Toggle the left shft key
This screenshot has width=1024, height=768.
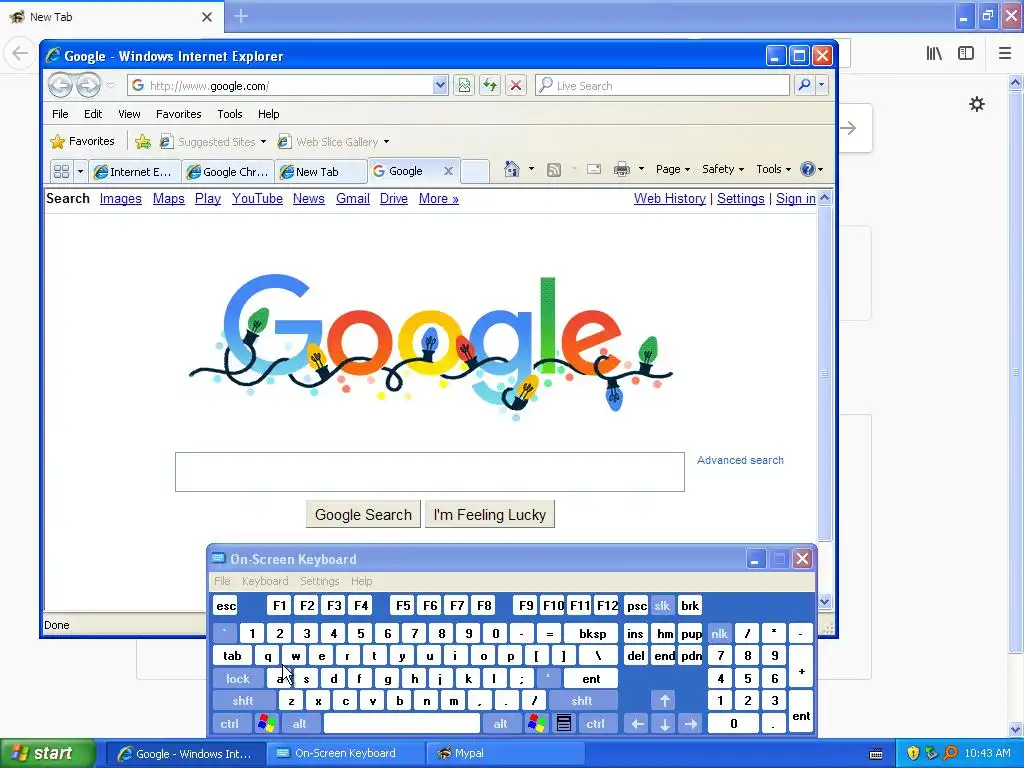(x=243, y=701)
